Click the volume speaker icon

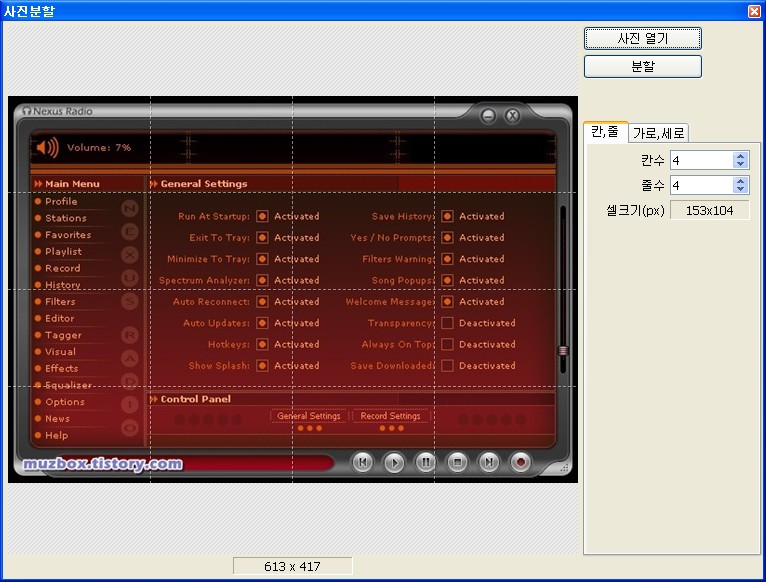point(47,147)
